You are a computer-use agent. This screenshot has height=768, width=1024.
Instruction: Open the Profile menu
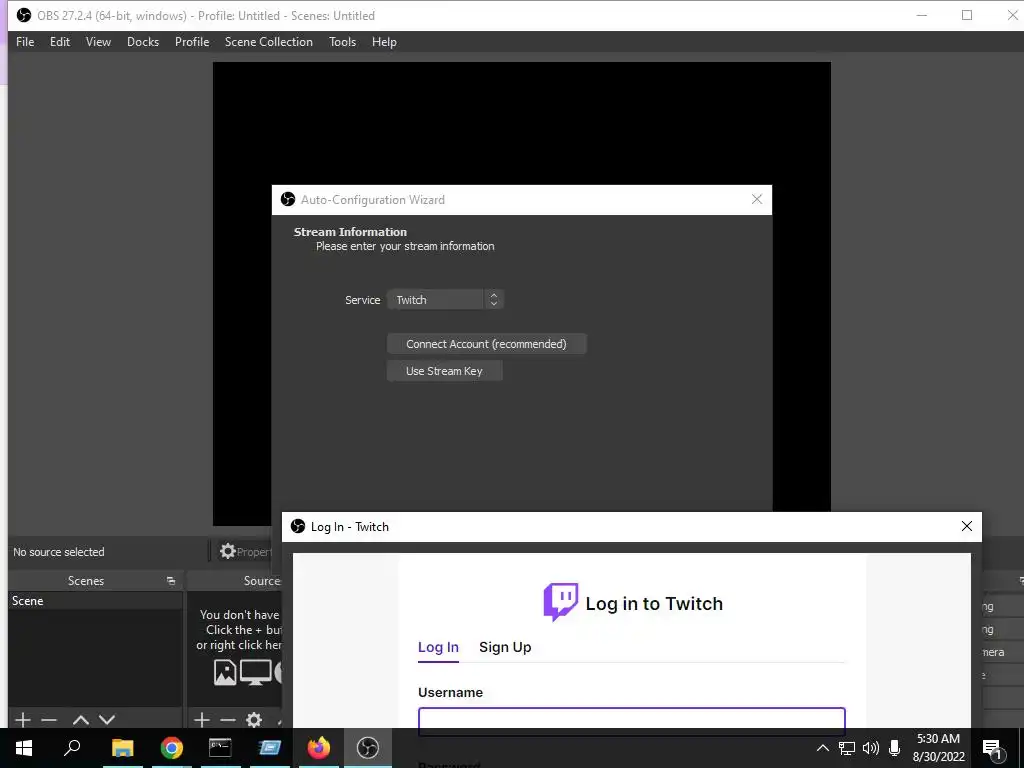coord(192,42)
